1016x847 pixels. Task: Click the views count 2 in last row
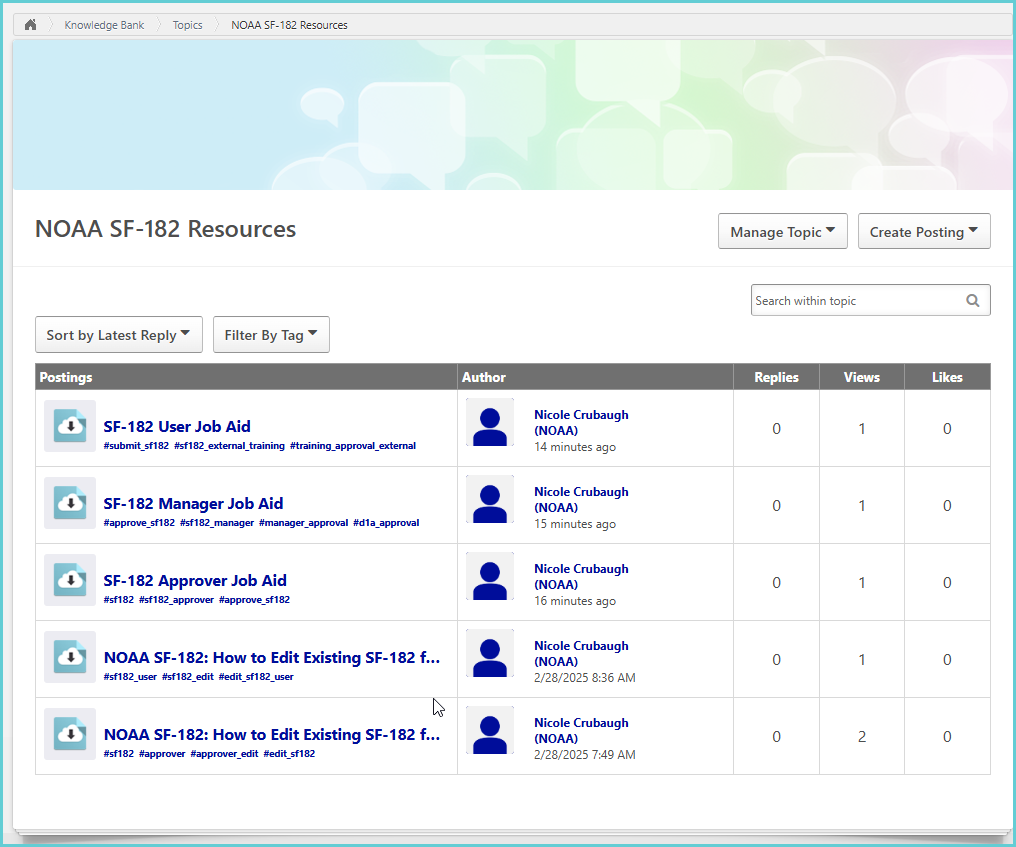click(x=862, y=737)
